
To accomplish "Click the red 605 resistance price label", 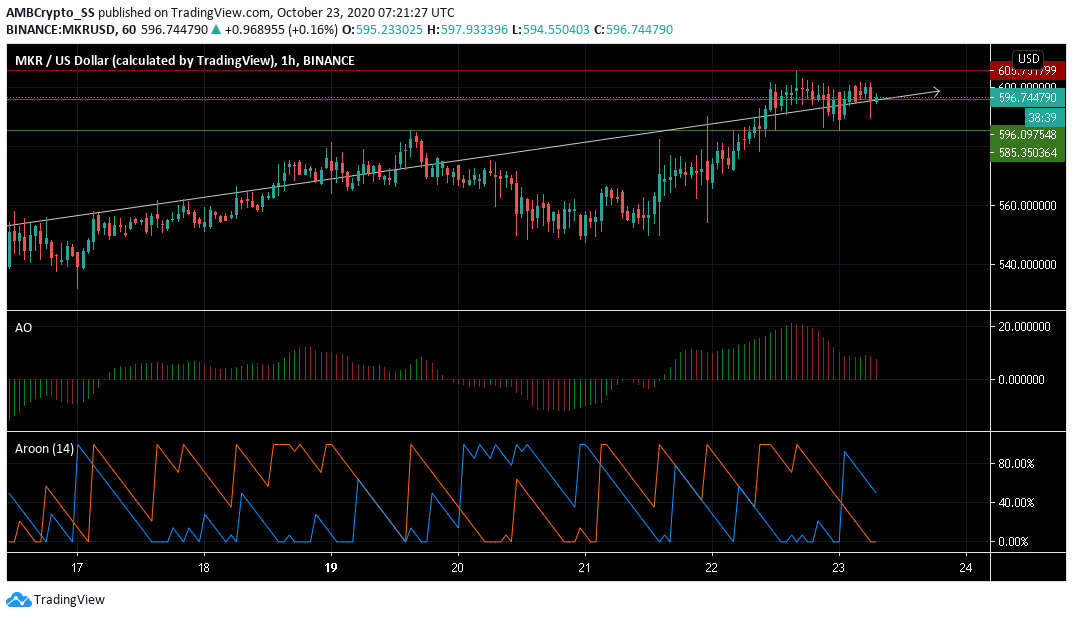I will click(1027, 70).
